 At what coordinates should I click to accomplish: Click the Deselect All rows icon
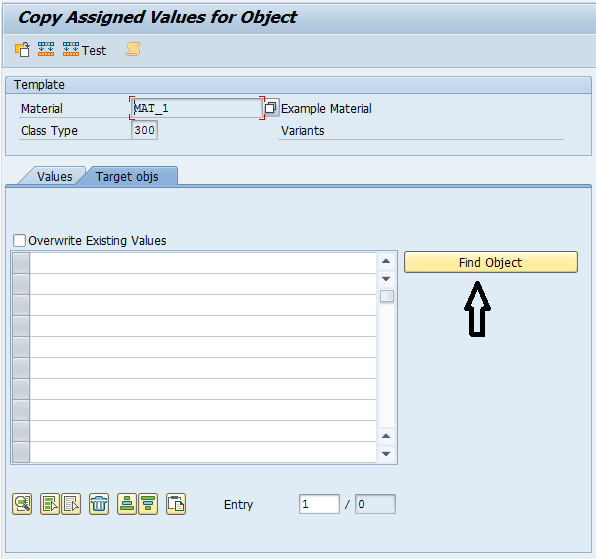click(x=71, y=504)
